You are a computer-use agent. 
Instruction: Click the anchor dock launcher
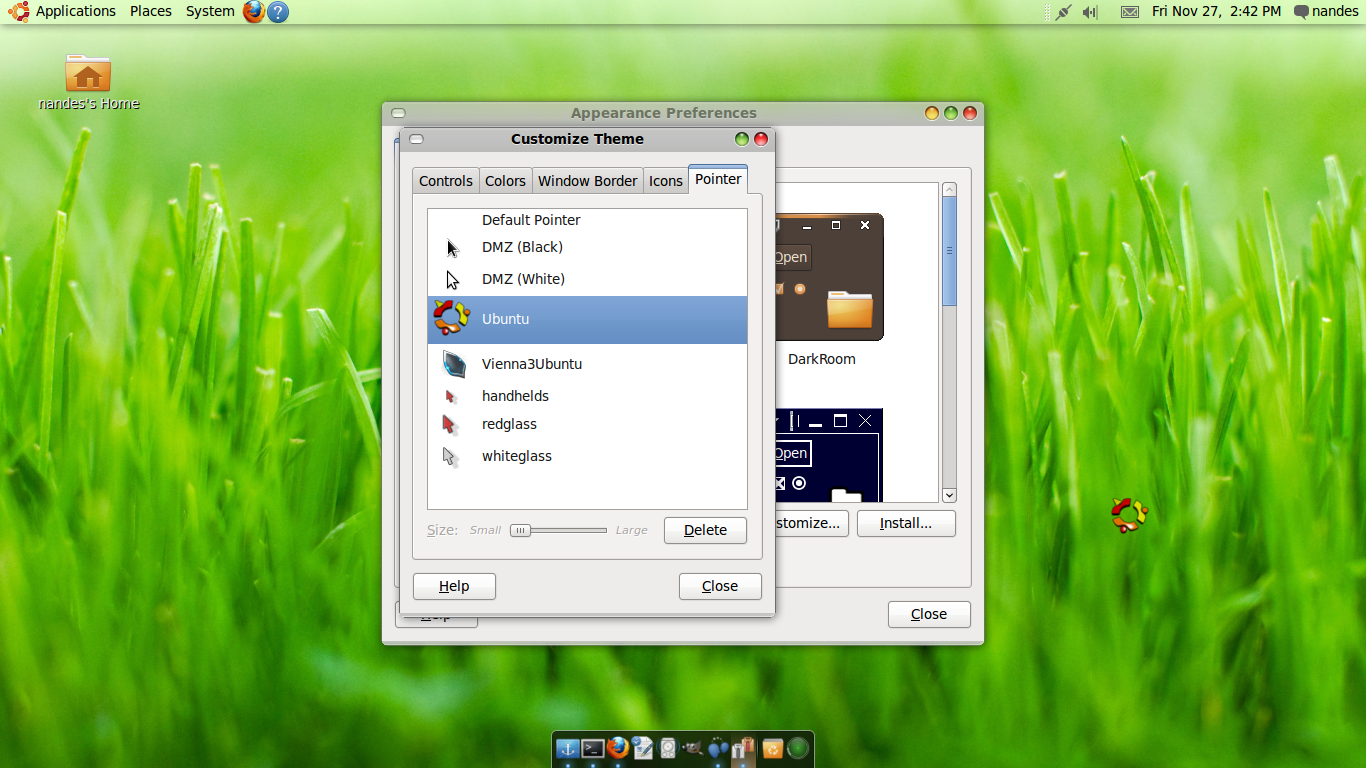pyautogui.click(x=568, y=750)
